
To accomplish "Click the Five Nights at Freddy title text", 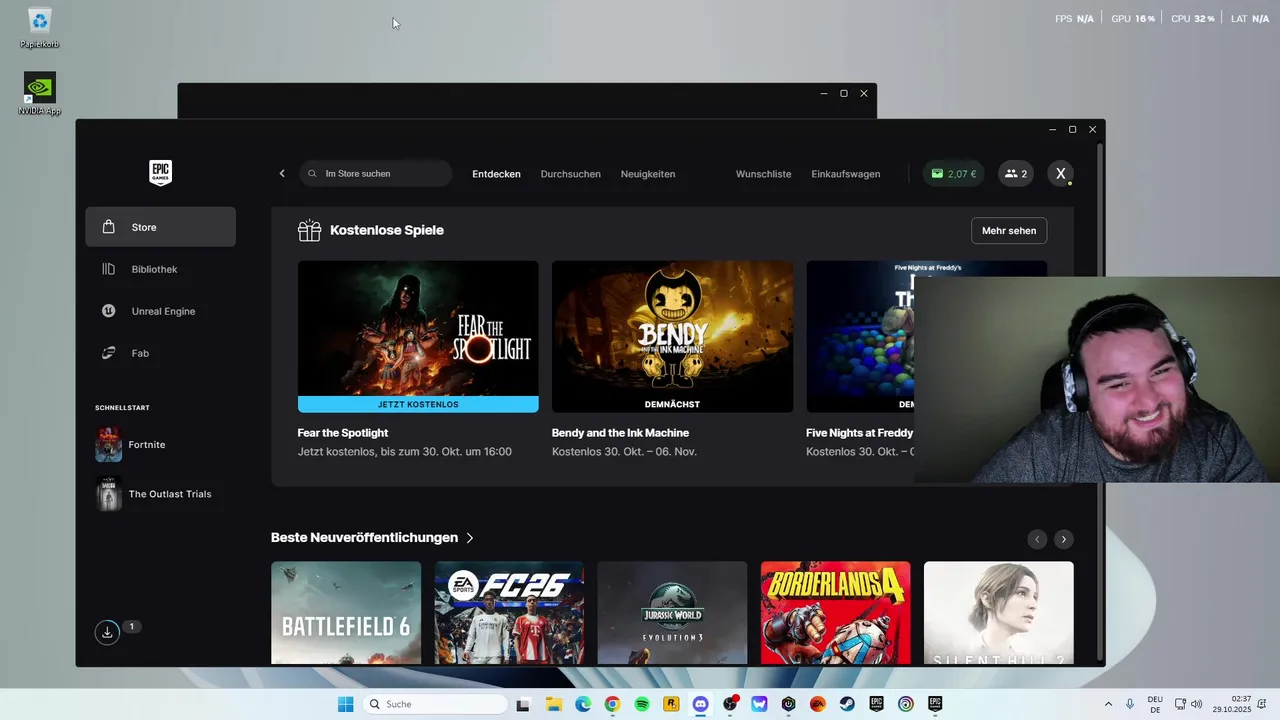I will pyautogui.click(x=860, y=433).
